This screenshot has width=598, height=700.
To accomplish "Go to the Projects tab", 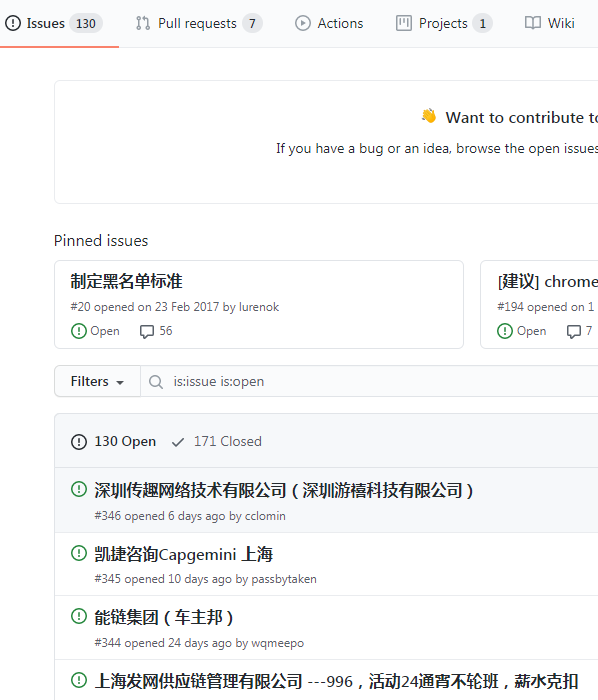I will coord(443,23).
